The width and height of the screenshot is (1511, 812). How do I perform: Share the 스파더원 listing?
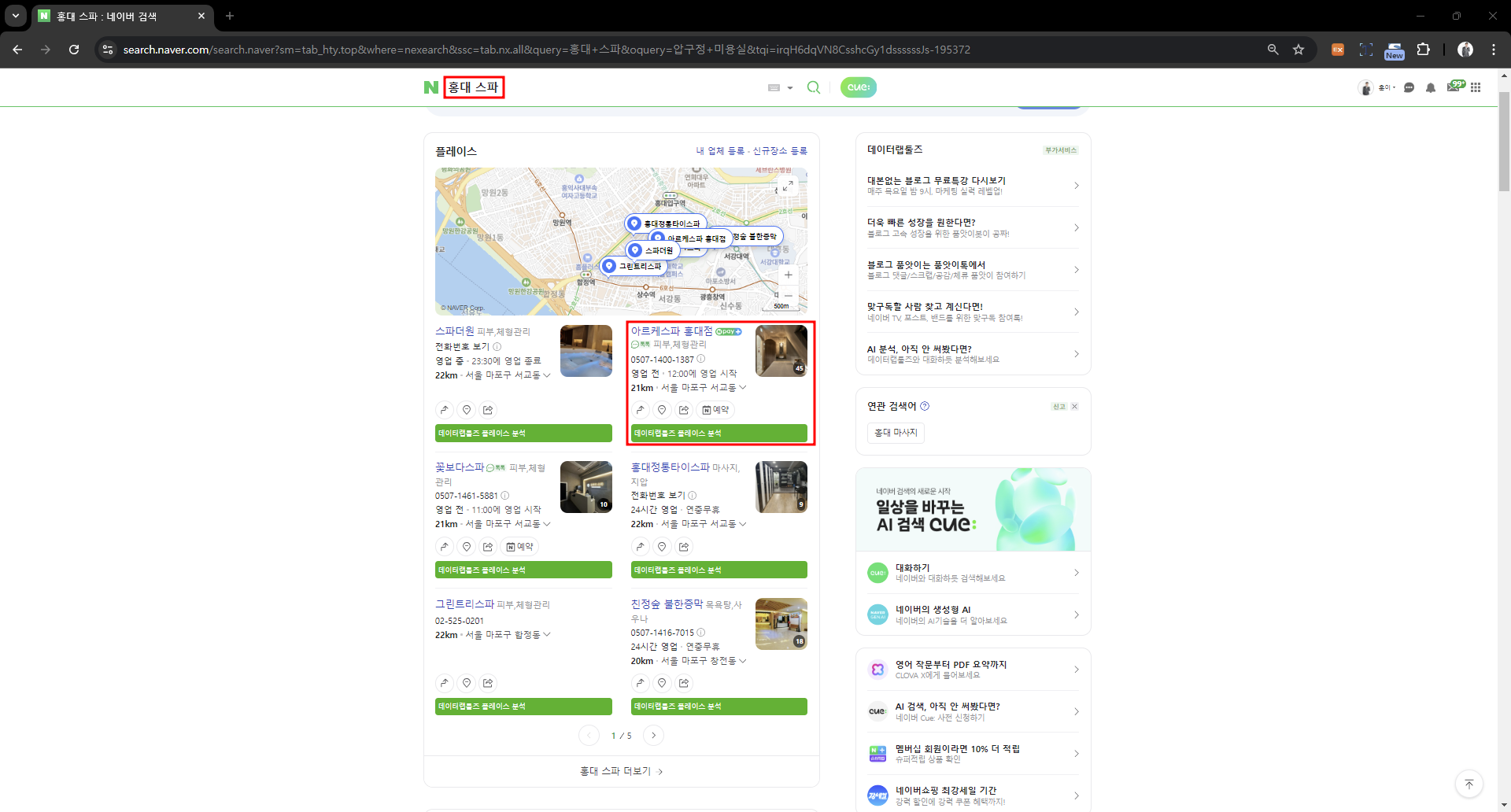click(488, 410)
